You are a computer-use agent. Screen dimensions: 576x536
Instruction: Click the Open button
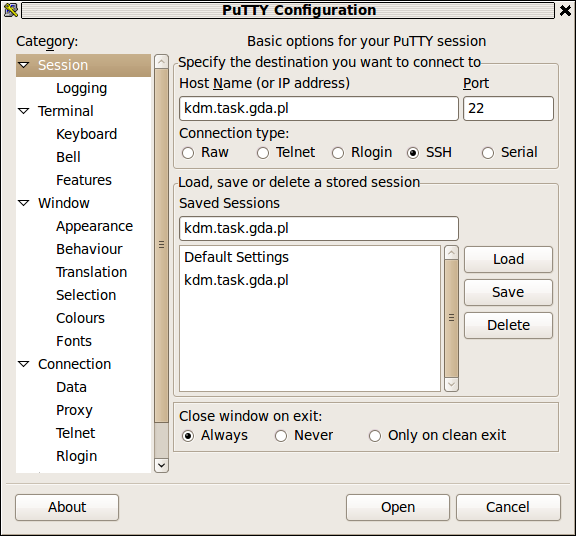click(x=398, y=507)
